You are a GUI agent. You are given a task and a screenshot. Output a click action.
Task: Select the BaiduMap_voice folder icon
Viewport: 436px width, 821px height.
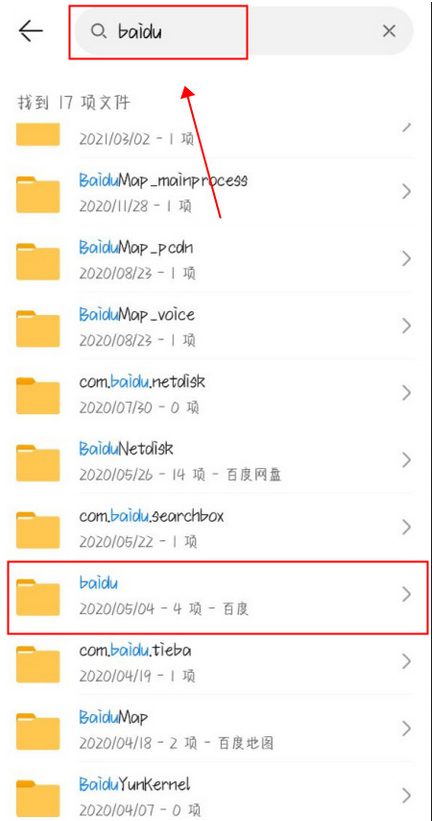pyautogui.click(x=38, y=328)
